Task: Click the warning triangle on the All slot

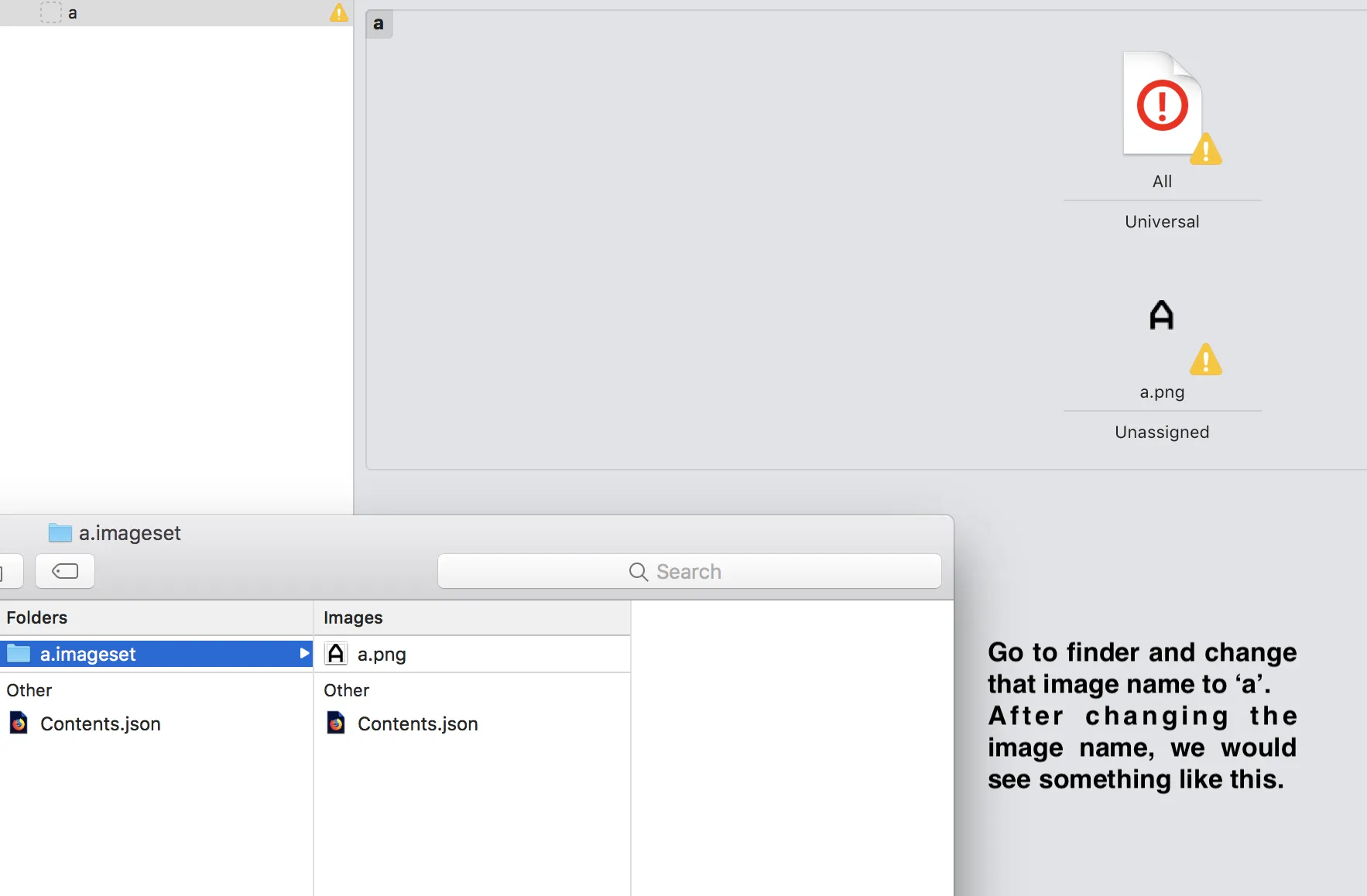Action: pos(1206,149)
